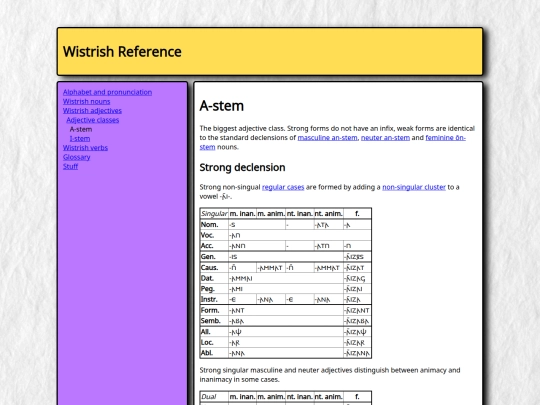Click the Voc. row label
Screen dimensions: 540x405
[214, 235]
